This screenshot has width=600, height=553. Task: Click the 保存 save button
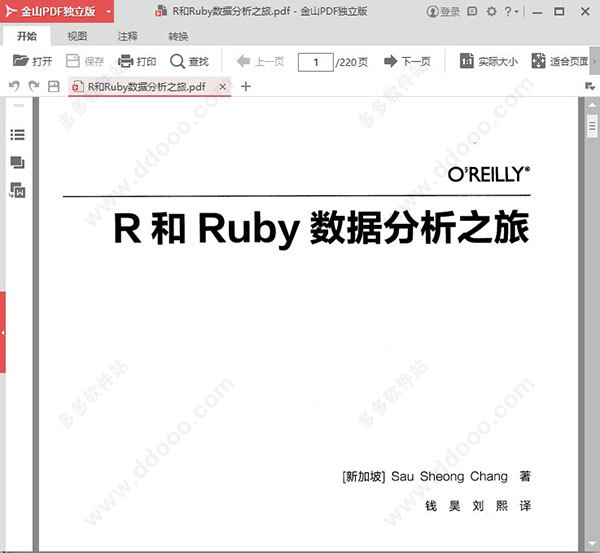pos(85,61)
